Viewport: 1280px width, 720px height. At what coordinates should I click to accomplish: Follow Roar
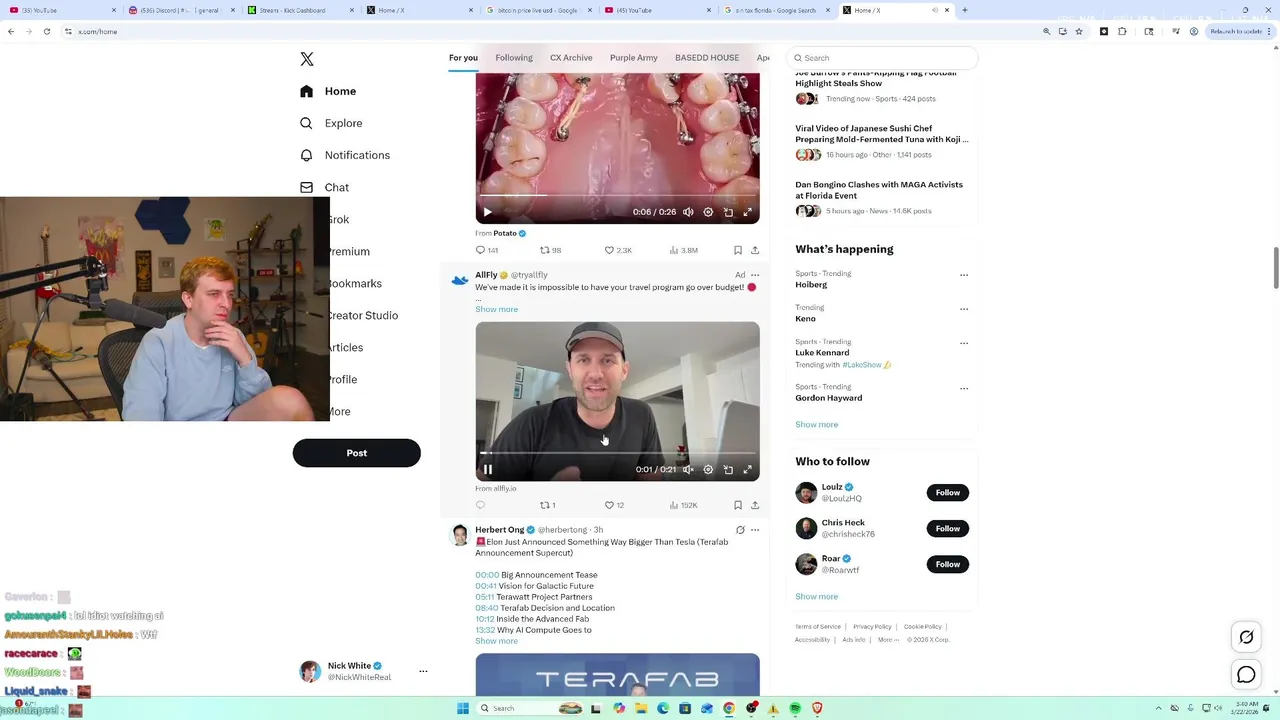pyautogui.click(x=948, y=564)
